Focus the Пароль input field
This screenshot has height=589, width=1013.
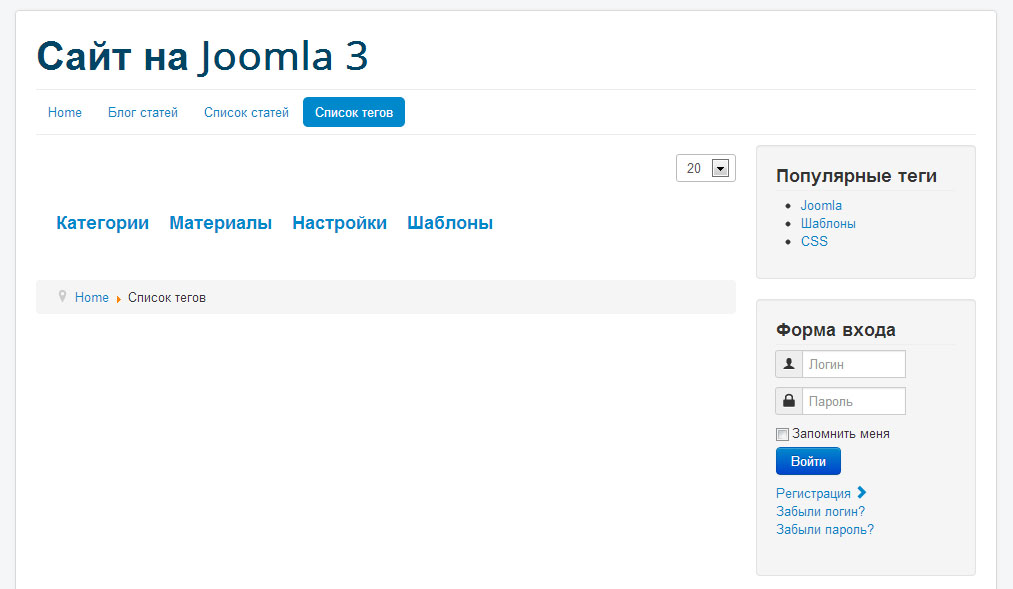pyautogui.click(x=853, y=401)
